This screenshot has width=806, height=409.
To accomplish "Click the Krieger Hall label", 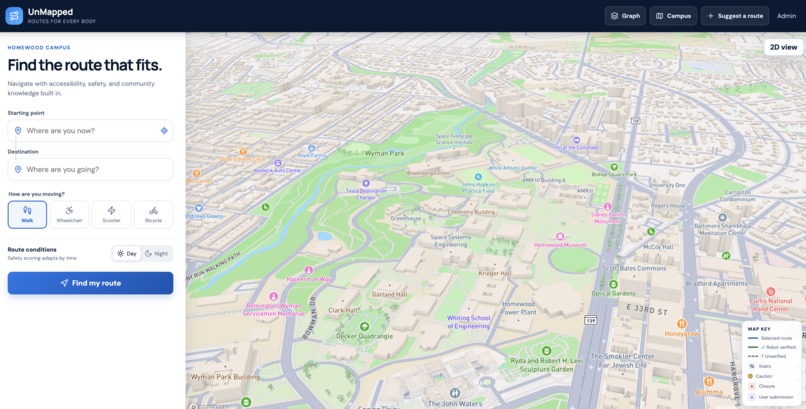I will coord(495,273).
